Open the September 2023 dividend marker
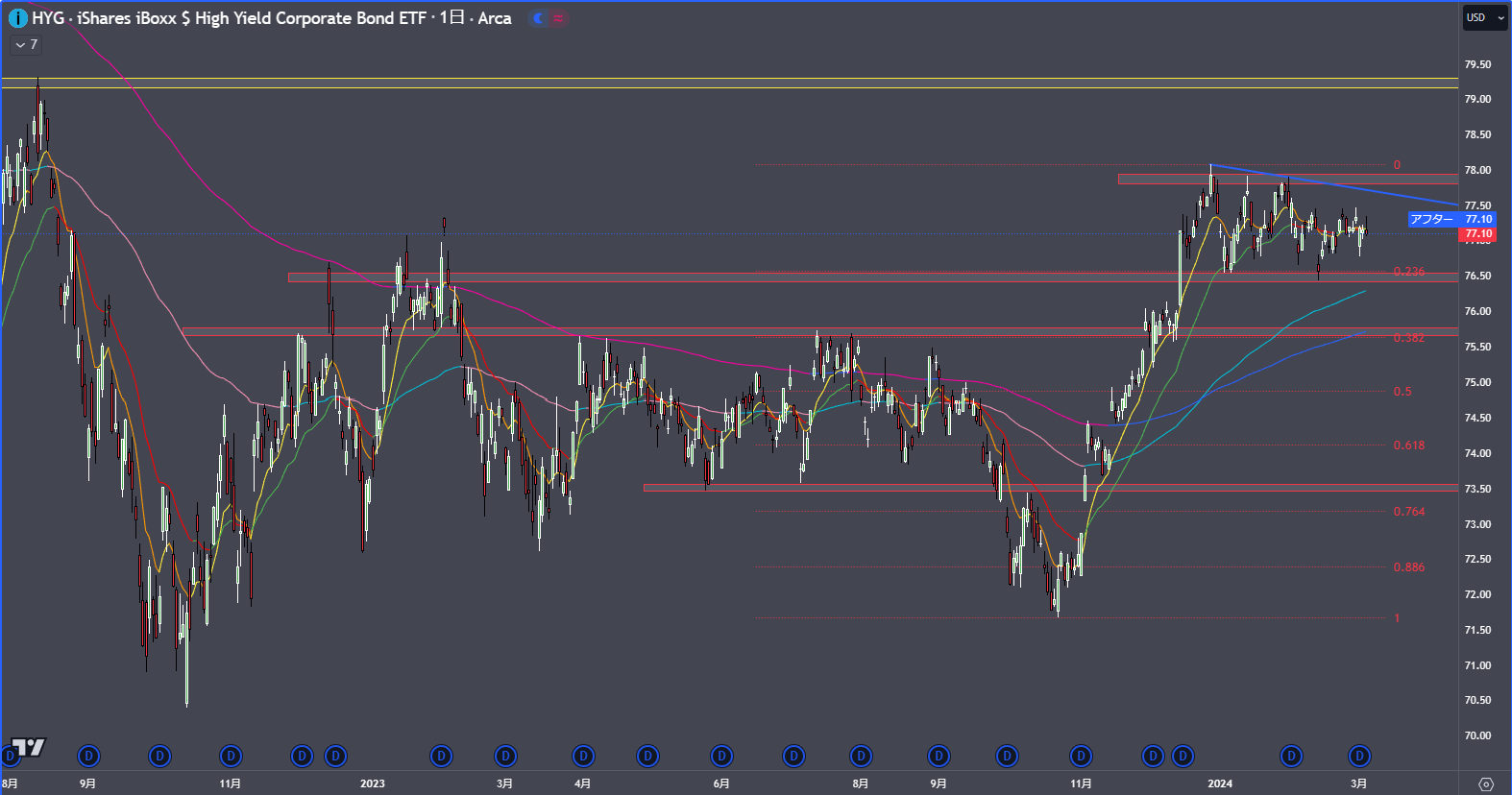The image size is (1512, 795). (939, 757)
